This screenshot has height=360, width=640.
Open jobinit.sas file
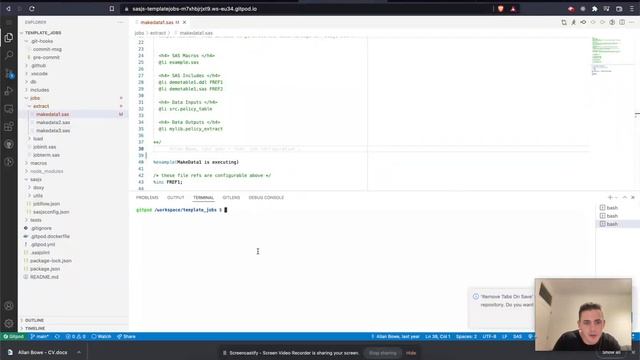[44, 147]
